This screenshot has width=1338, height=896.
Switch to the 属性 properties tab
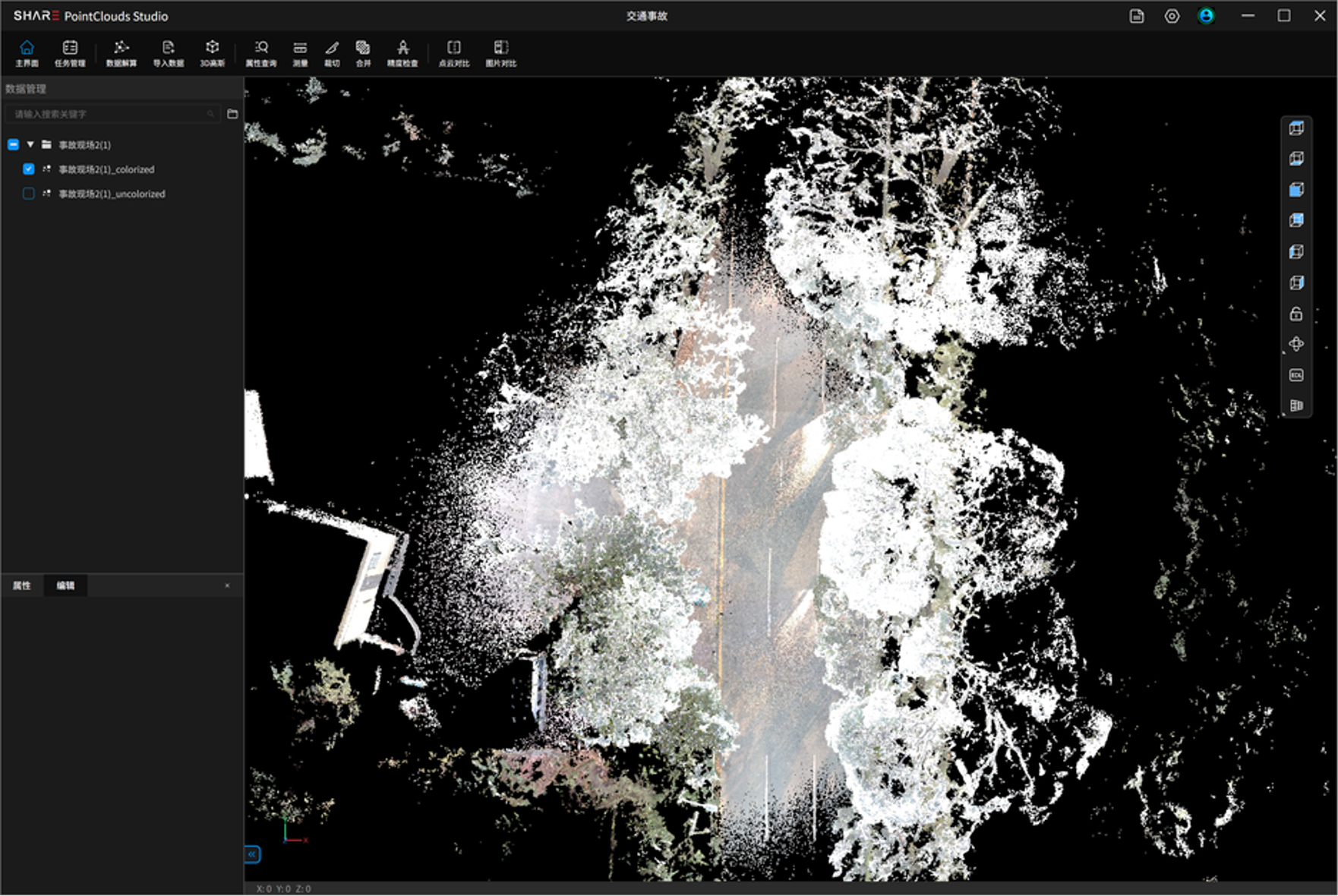(22, 585)
